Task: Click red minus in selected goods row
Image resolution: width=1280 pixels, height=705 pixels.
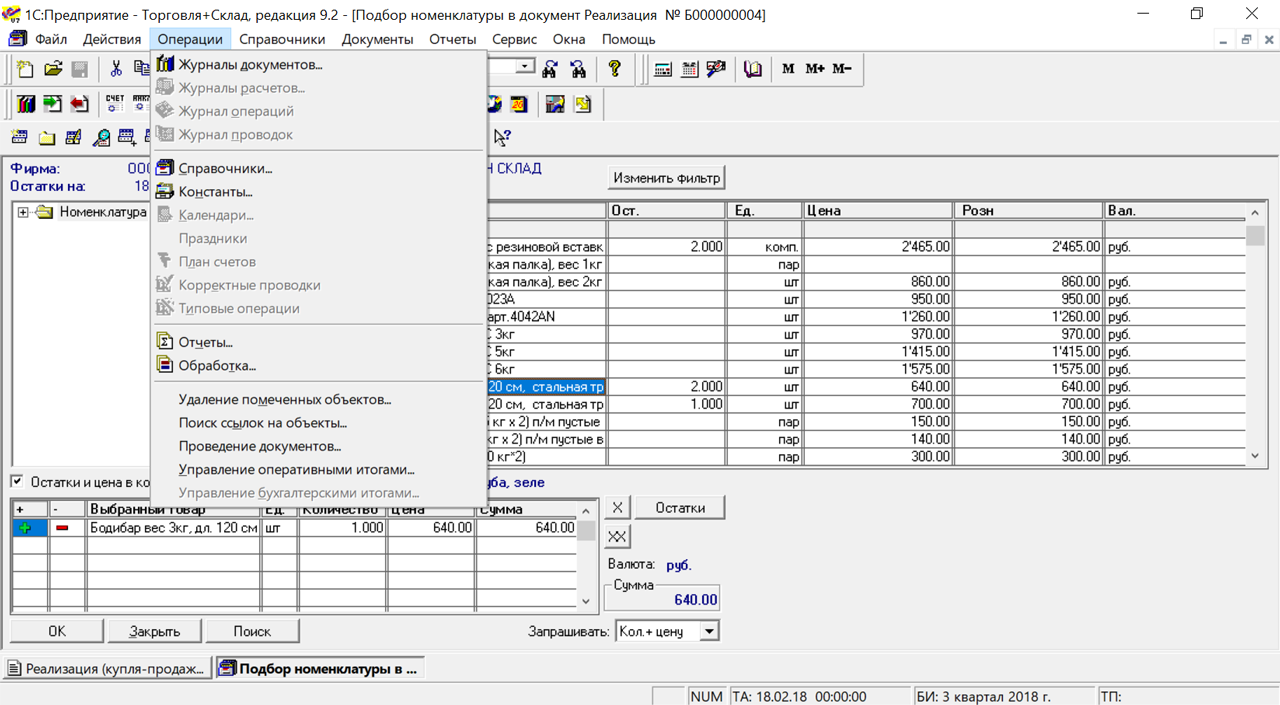Action: [x=63, y=528]
